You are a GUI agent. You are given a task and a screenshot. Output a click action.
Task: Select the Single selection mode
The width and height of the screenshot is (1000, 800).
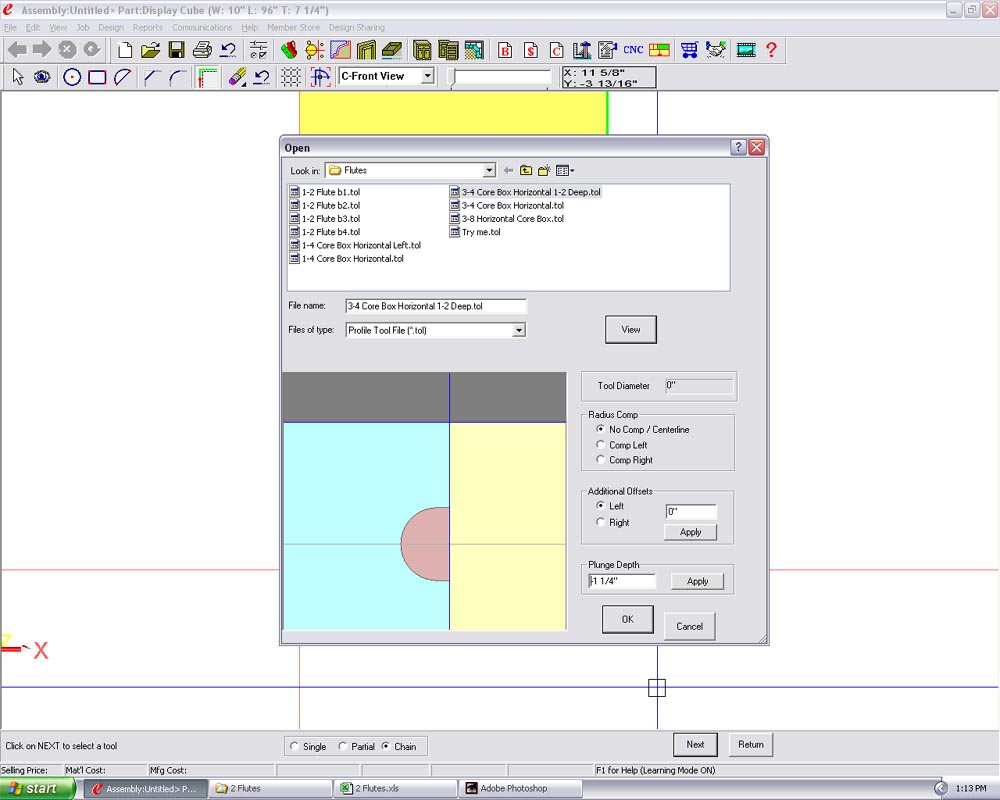tap(294, 746)
